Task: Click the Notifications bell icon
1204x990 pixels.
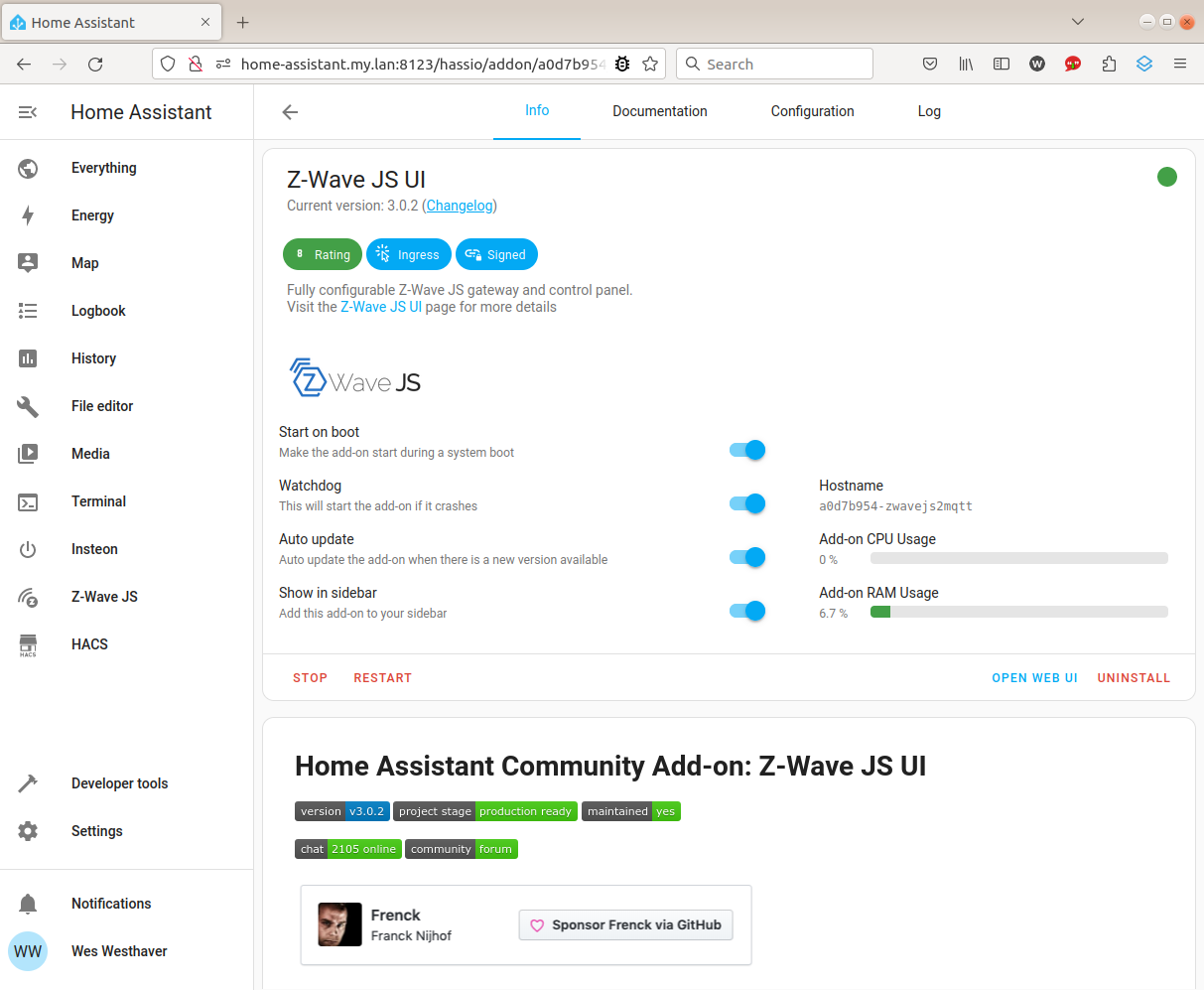Action: [x=28, y=904]
